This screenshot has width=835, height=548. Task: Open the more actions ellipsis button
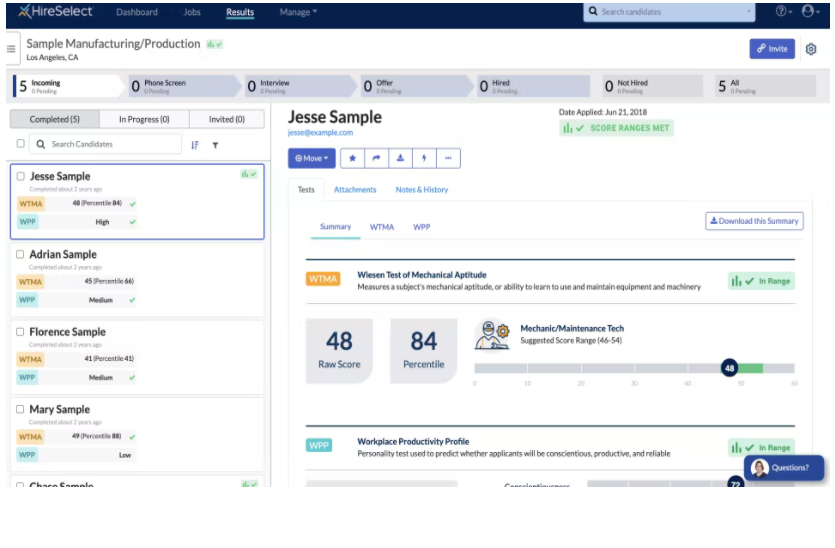[448, 158]
